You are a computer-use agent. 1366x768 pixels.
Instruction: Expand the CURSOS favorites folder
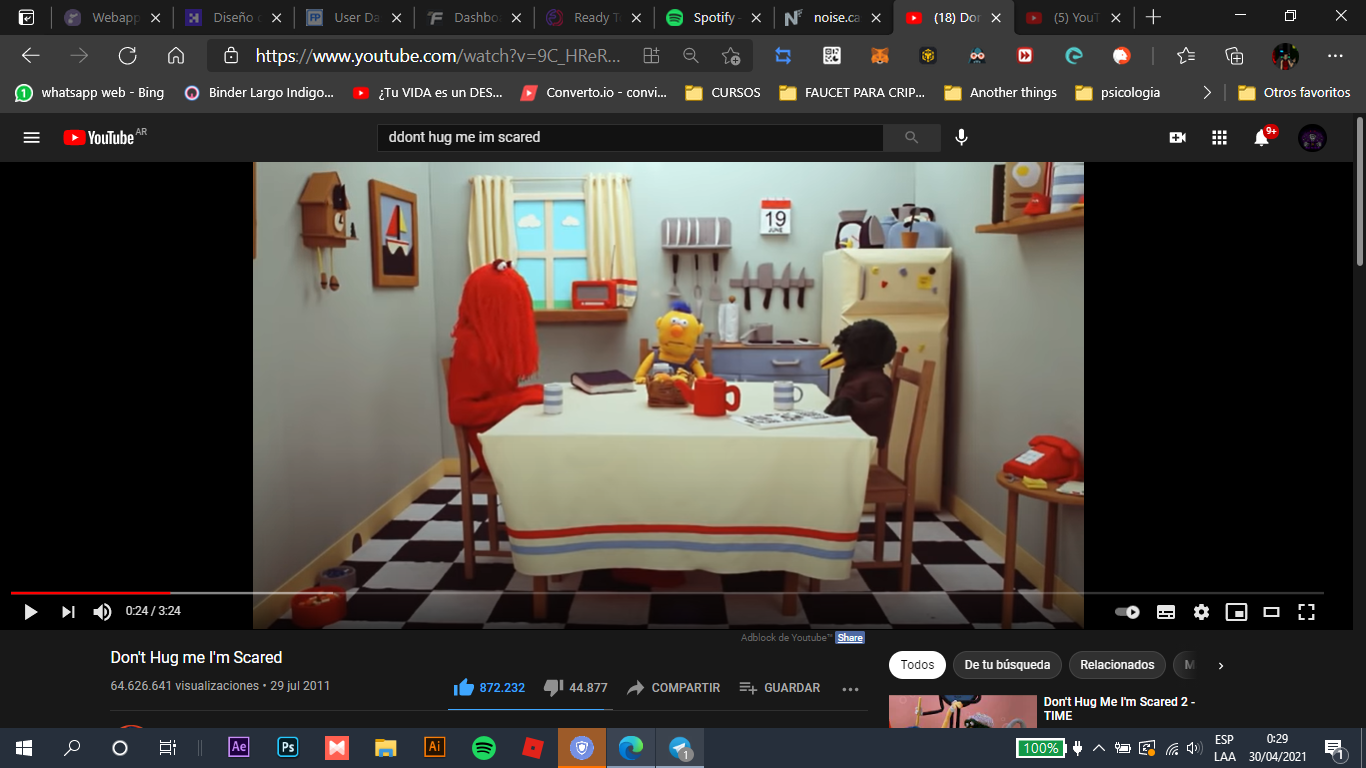click(x=722, y=93)
